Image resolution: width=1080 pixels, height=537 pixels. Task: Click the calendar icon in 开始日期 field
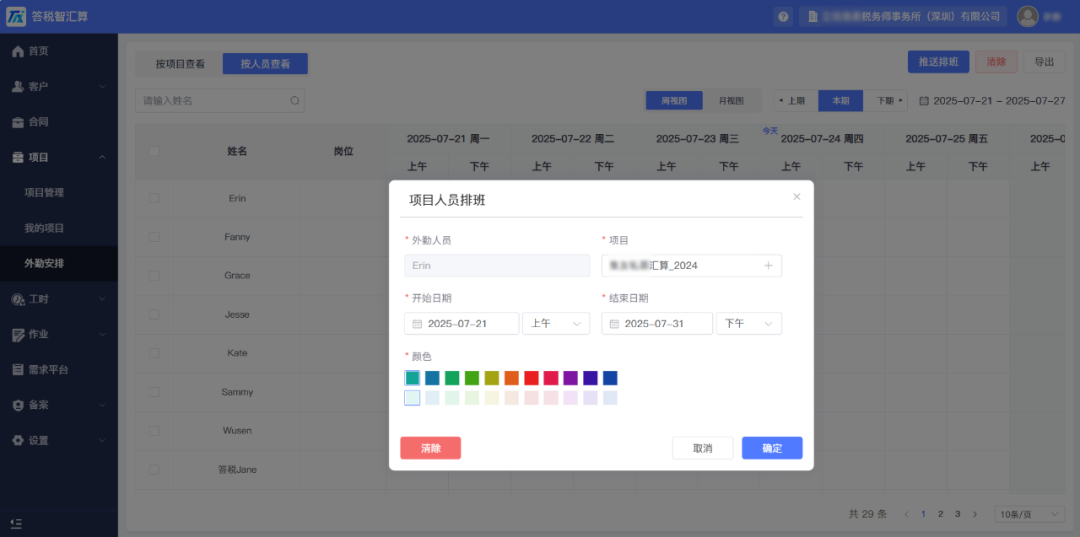pos(417,324)
